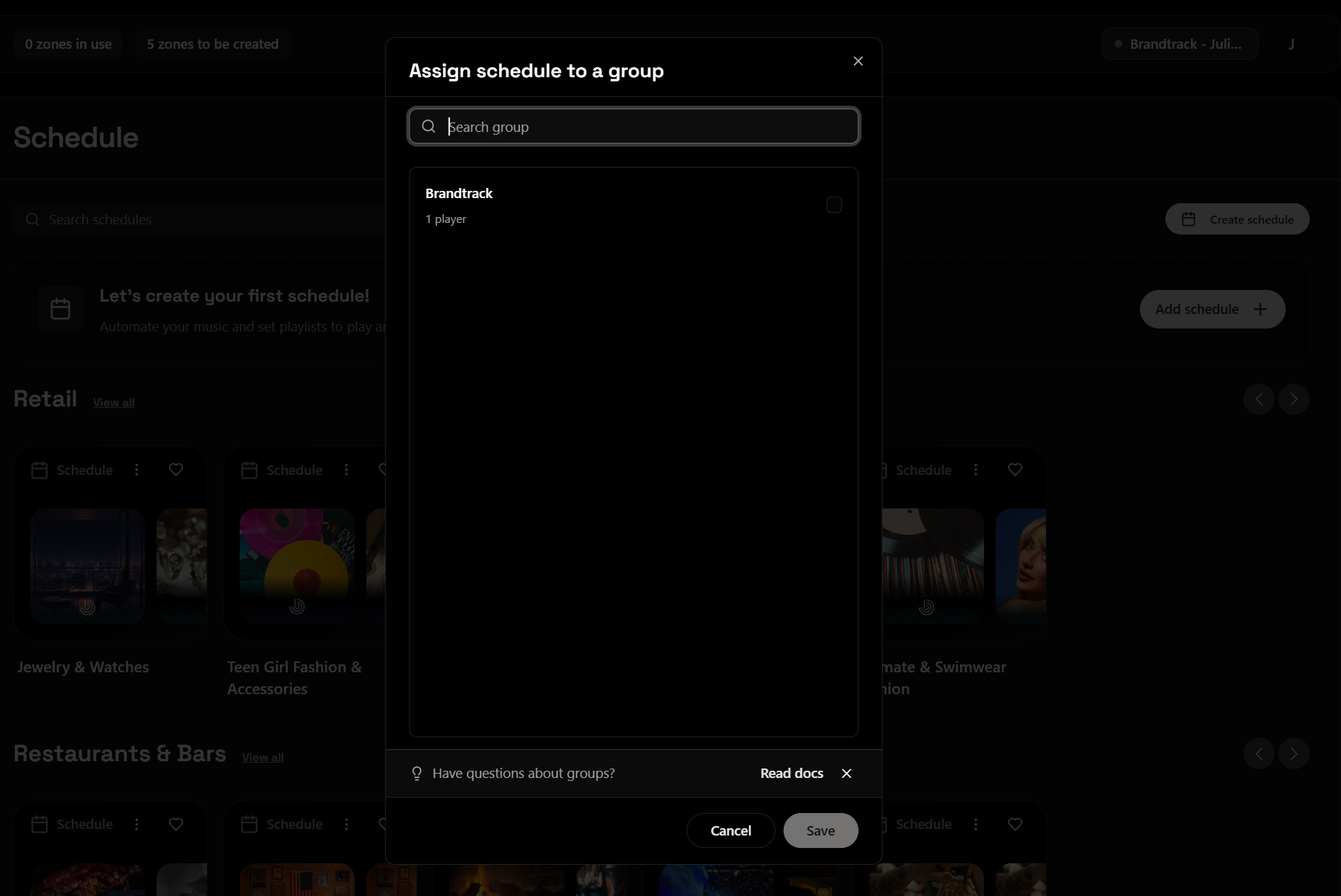Favorite the Jewelry & Watches schedule
The width and height of the screenshot is (1341, 896).
click(x=176, y=470)
